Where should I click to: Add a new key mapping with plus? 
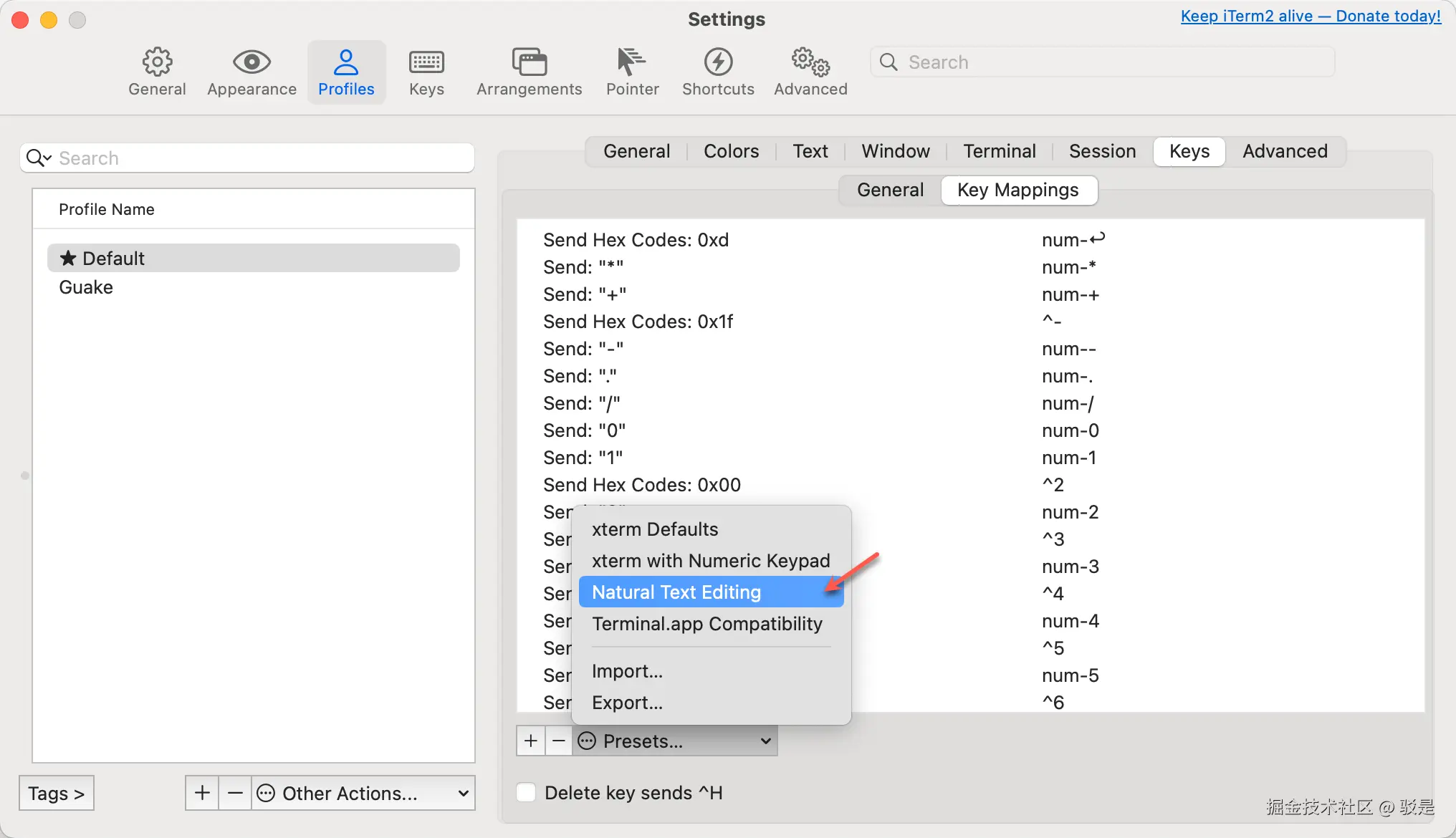pos(531,741)
